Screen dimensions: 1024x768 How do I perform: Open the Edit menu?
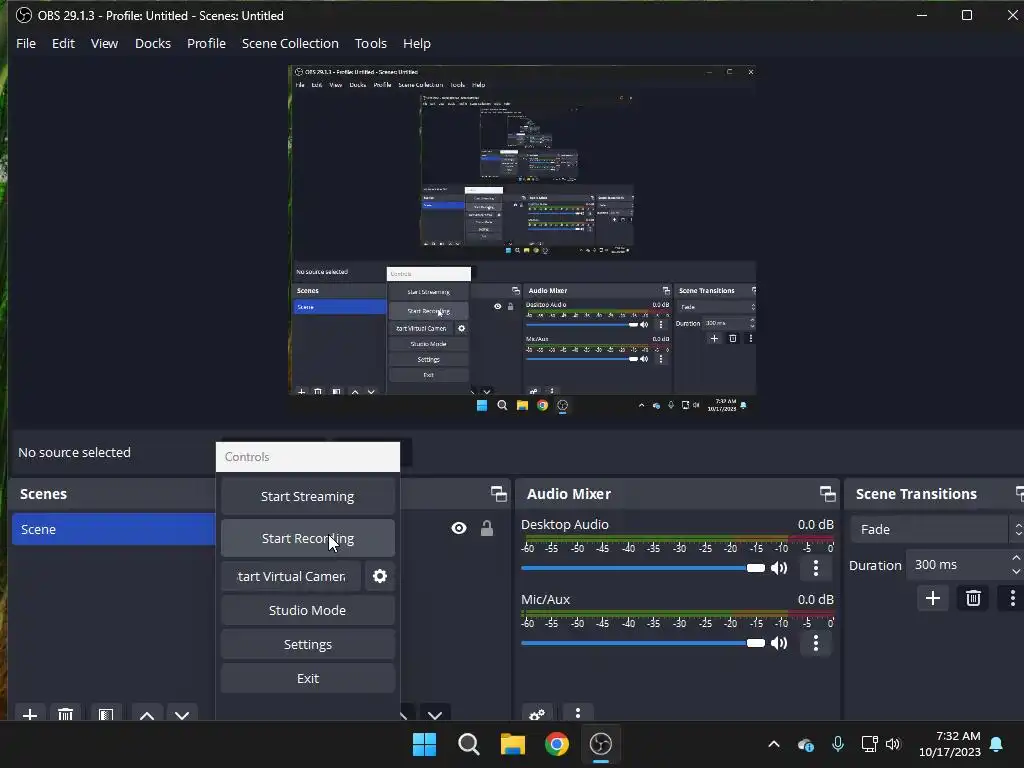[x=63, y=43]
